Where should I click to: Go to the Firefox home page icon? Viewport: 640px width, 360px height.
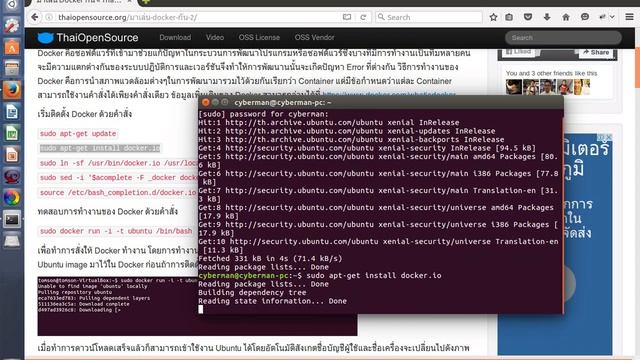tap(566, 17)
